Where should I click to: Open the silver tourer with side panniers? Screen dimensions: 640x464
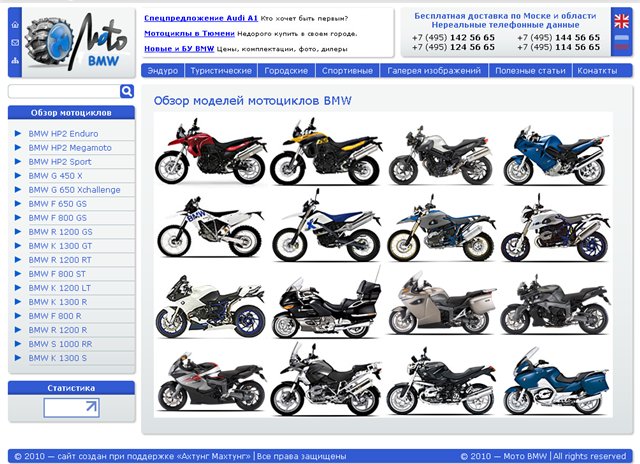[442, 304]
